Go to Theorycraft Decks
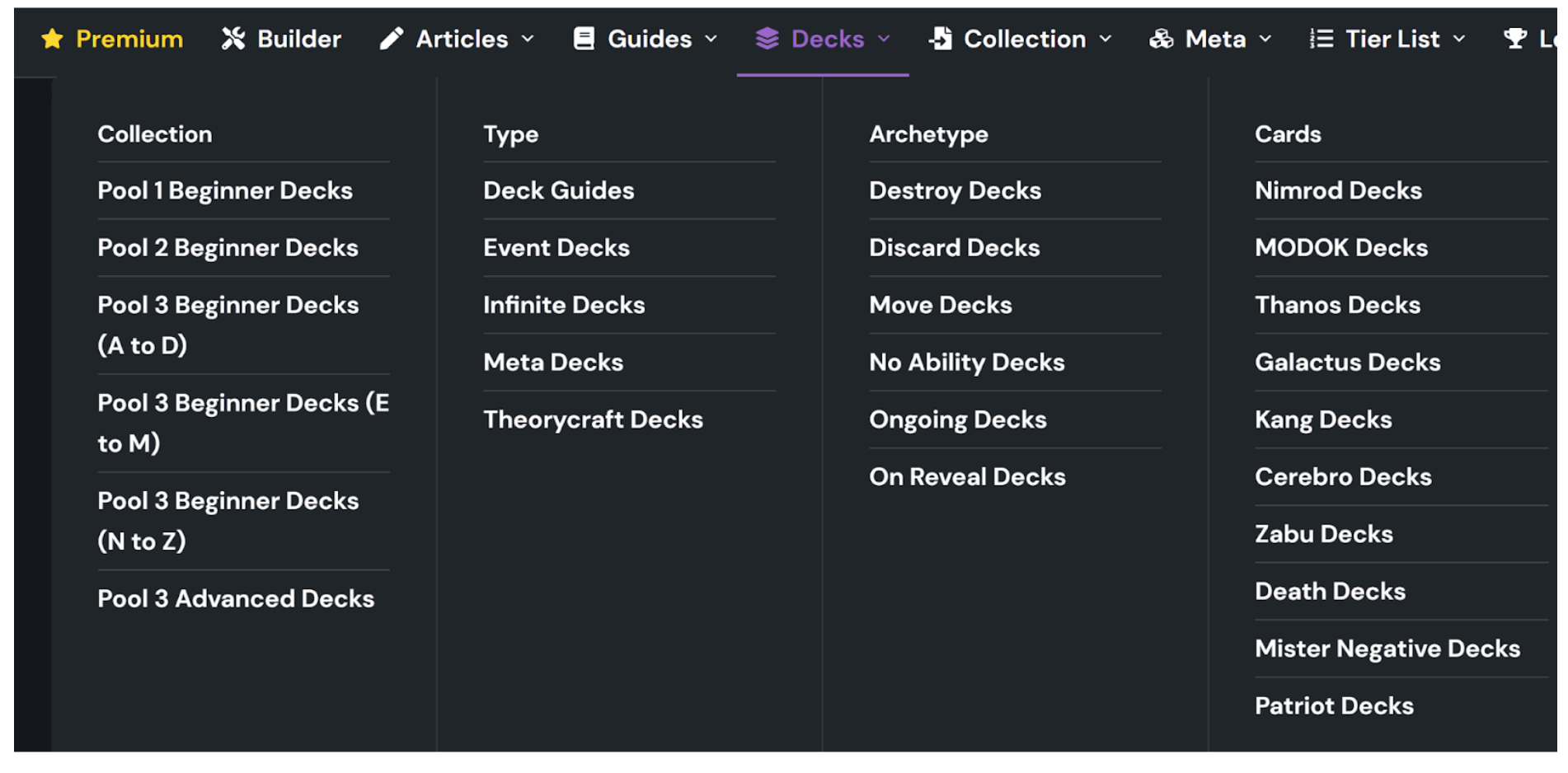Image resolution: width=1568 pixels, height=773 pixels. tap(593, 419)
